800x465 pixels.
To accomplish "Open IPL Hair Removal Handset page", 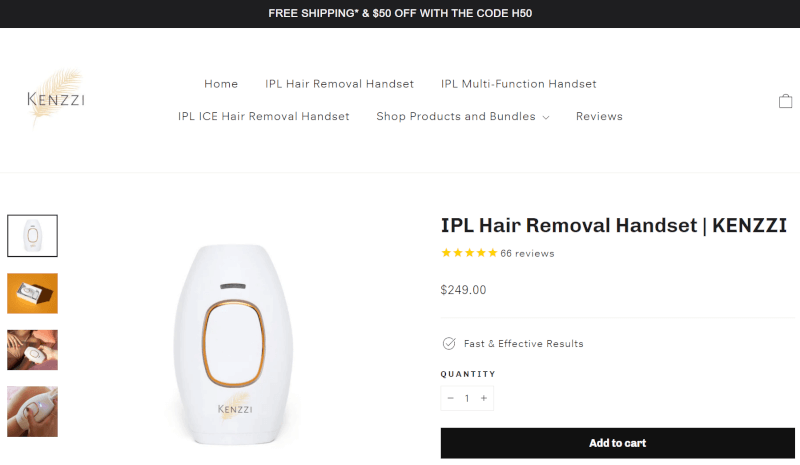I will coord(339,84).
